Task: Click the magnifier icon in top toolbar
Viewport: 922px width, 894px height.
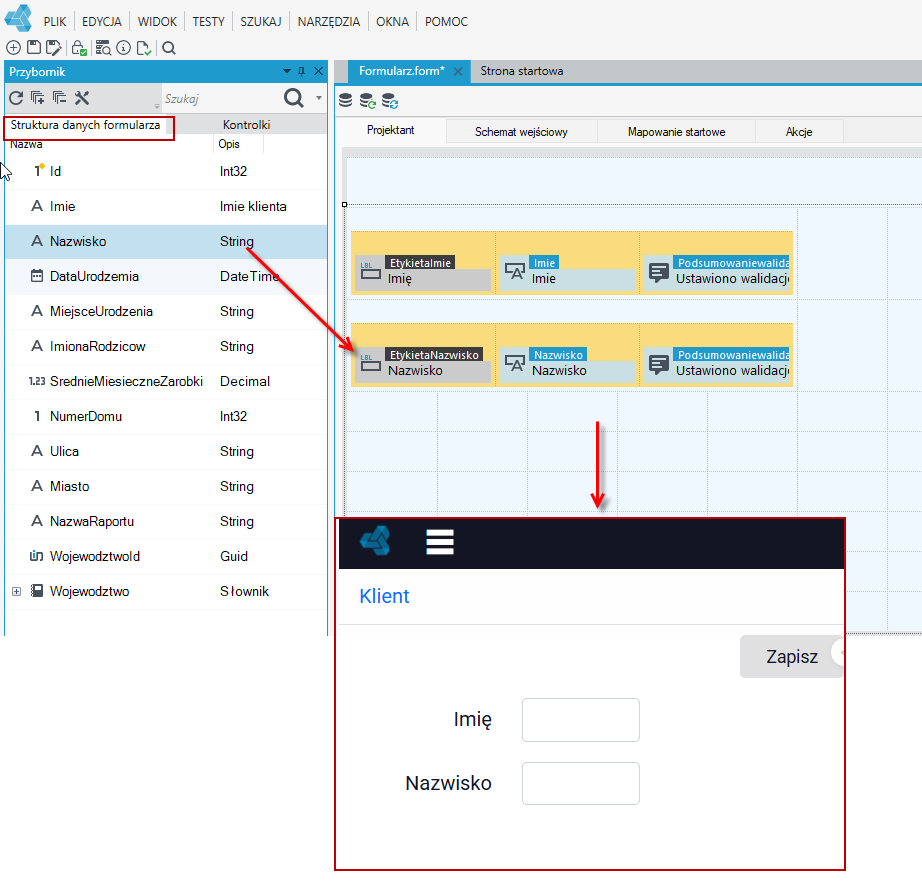Action: [169, 48]
